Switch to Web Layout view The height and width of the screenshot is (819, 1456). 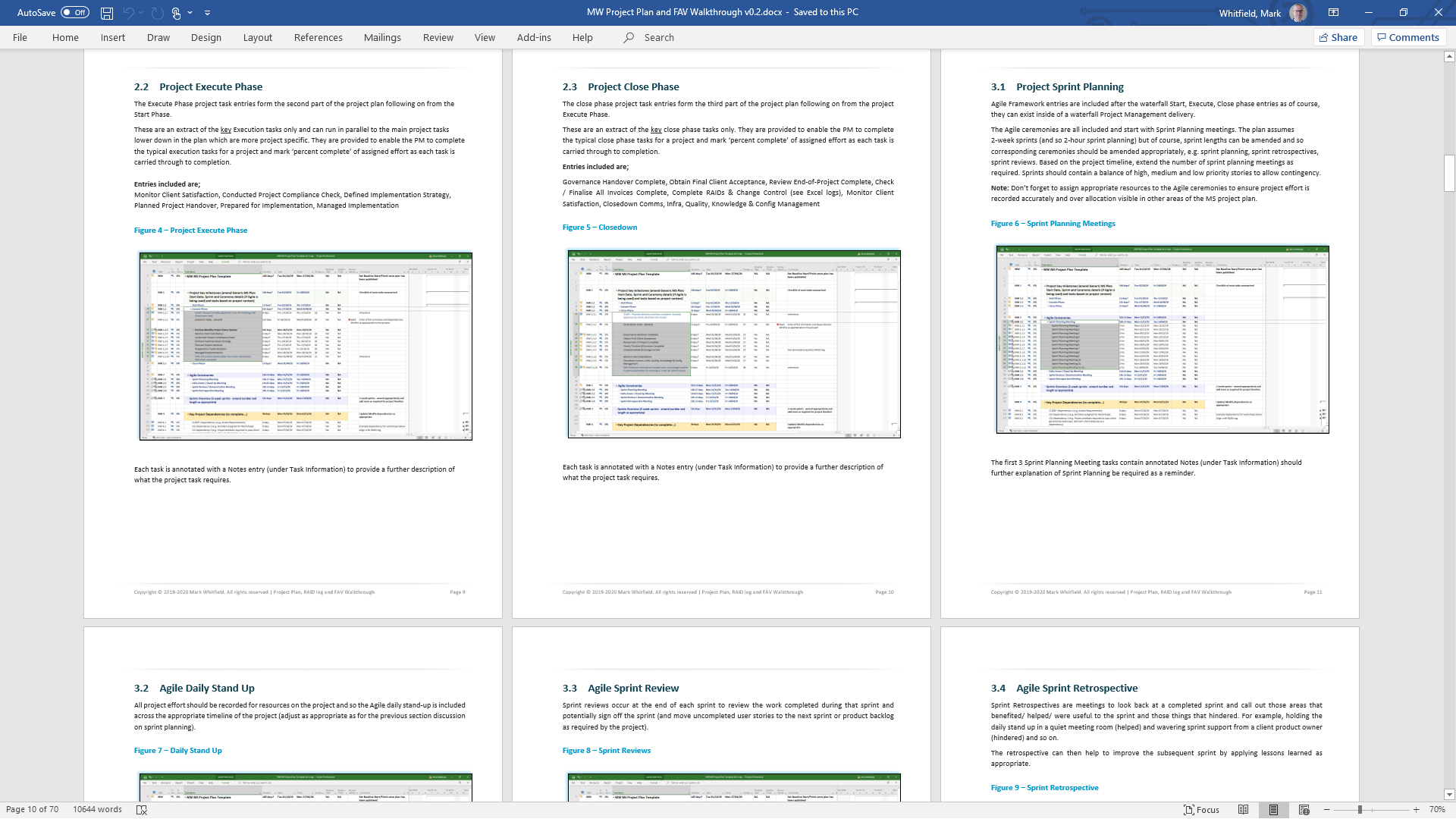tap(1304, 810)
